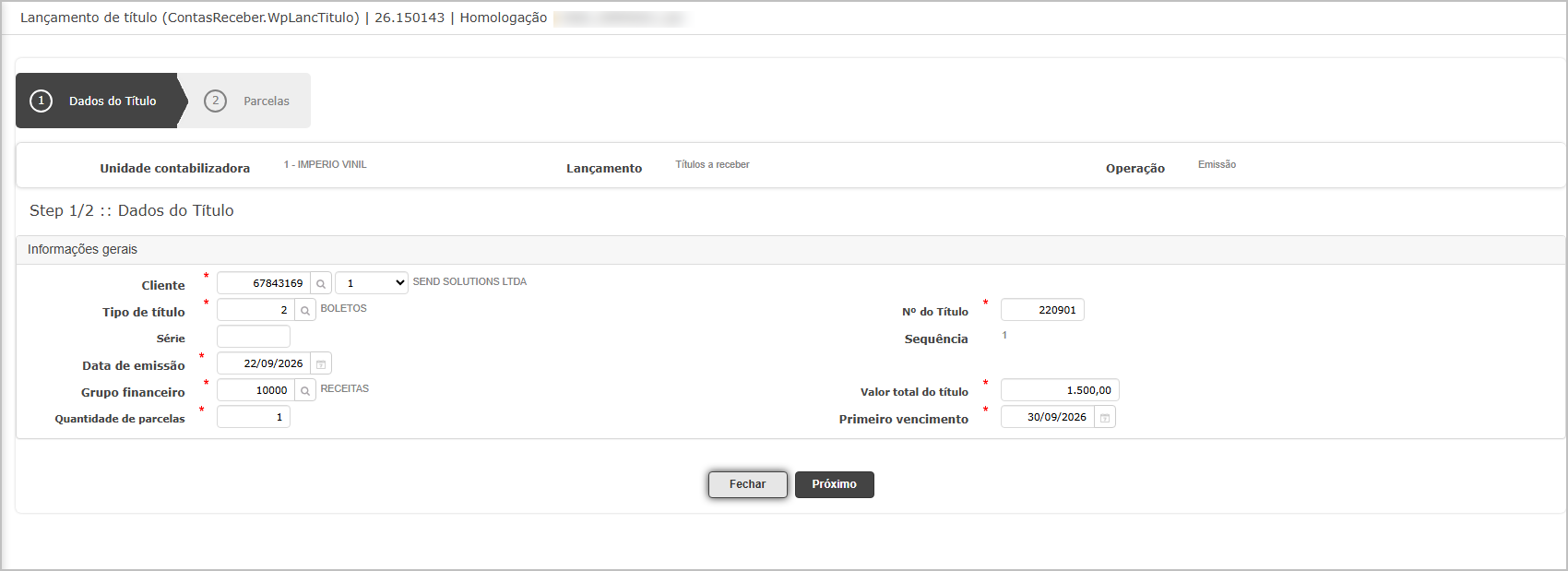The image size is (1568, 571).
Task: Open the Grupo financeiro search icon
Action: point(305,390)
